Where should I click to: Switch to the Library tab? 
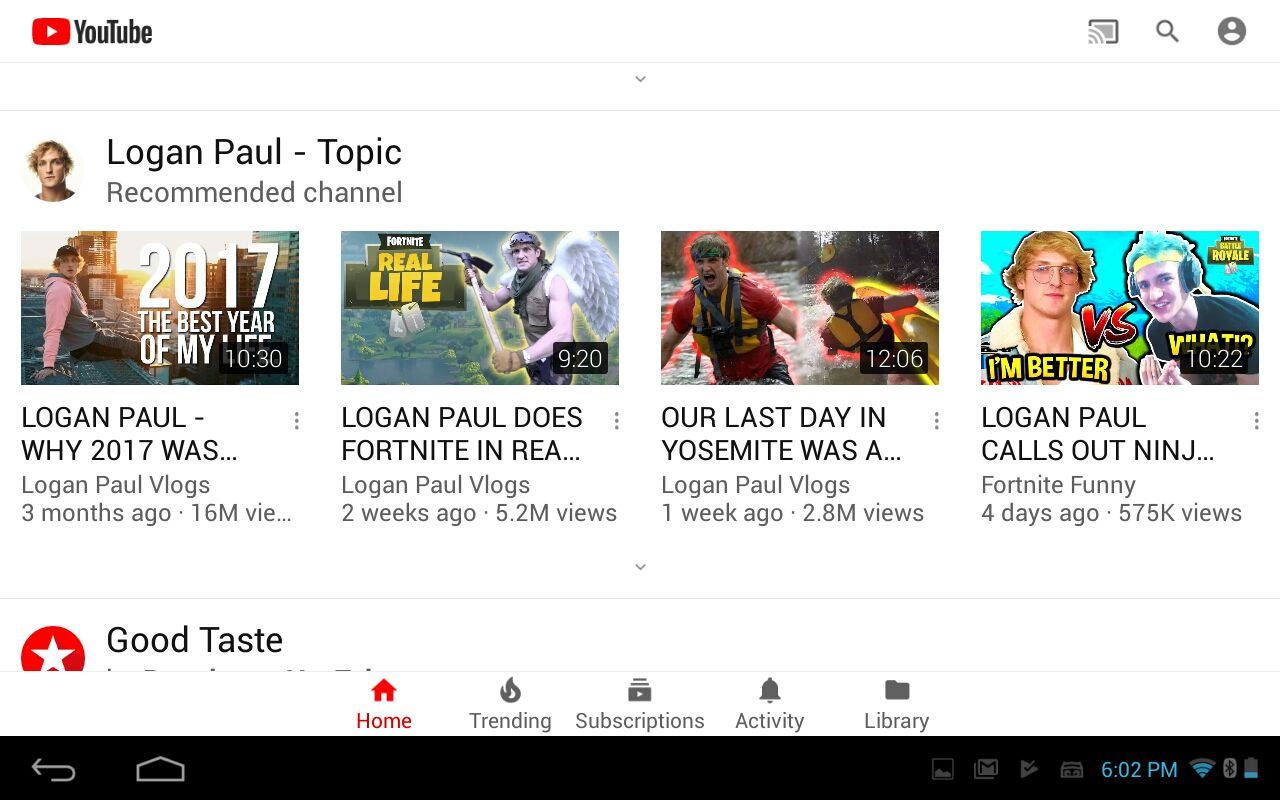point(897,705)
